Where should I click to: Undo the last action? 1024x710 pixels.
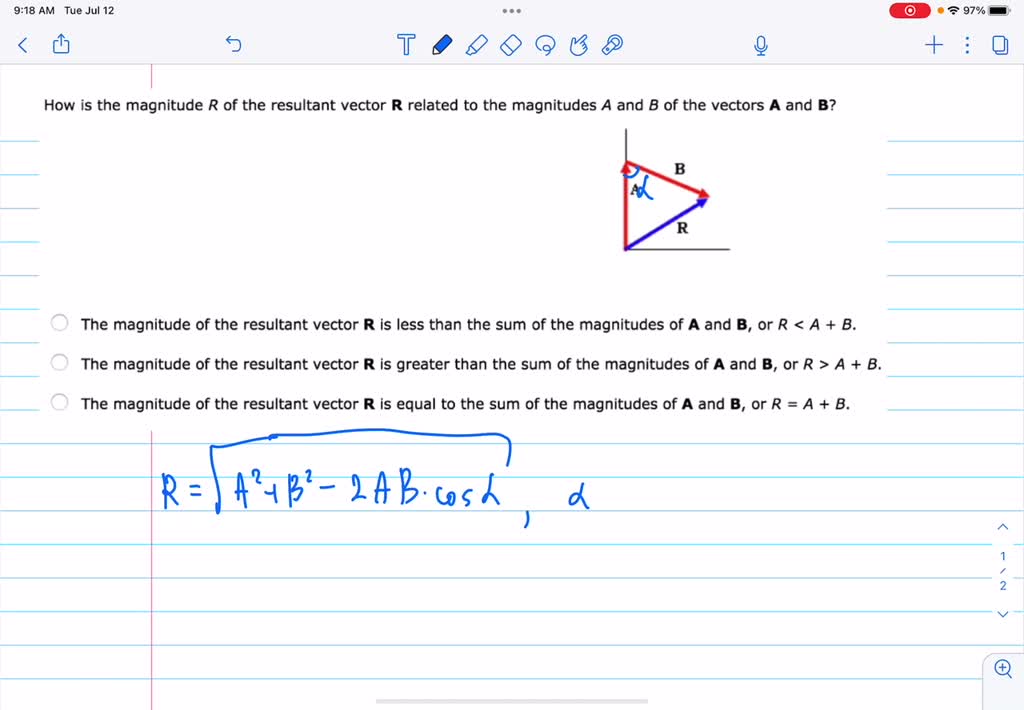point(233,44)
